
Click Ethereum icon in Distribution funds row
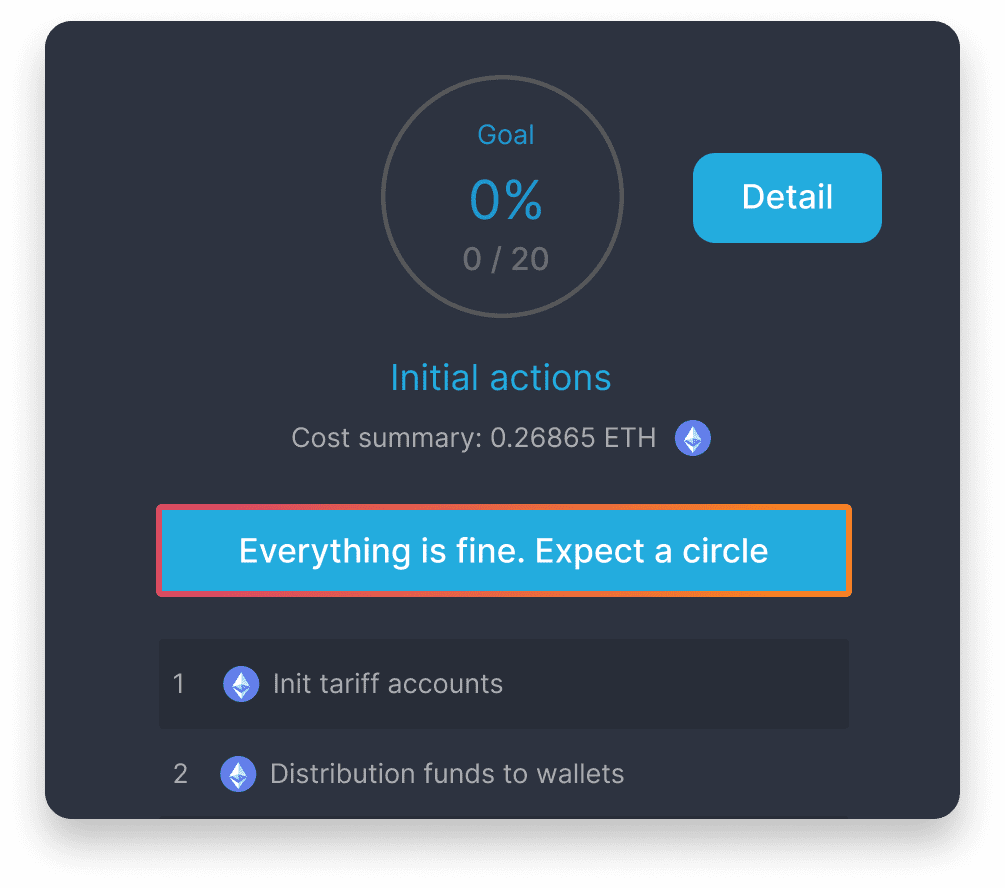coord(237,774)
